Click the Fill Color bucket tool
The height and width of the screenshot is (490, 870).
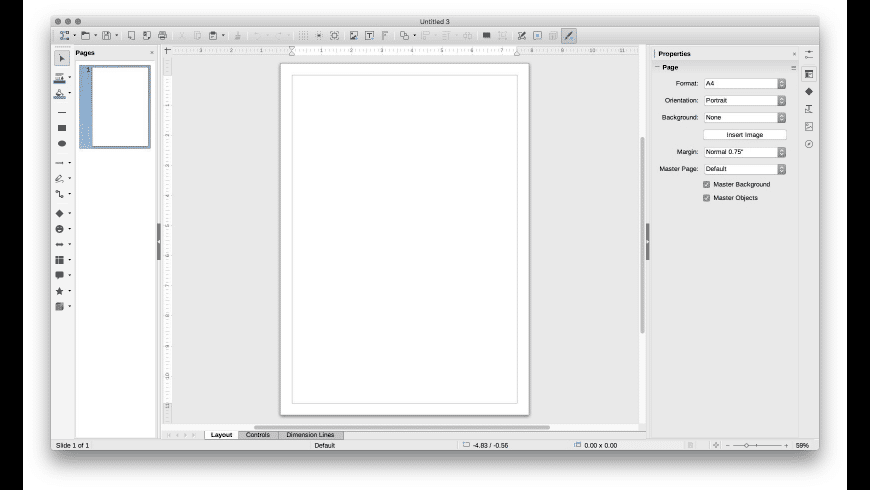pos(59,93)
